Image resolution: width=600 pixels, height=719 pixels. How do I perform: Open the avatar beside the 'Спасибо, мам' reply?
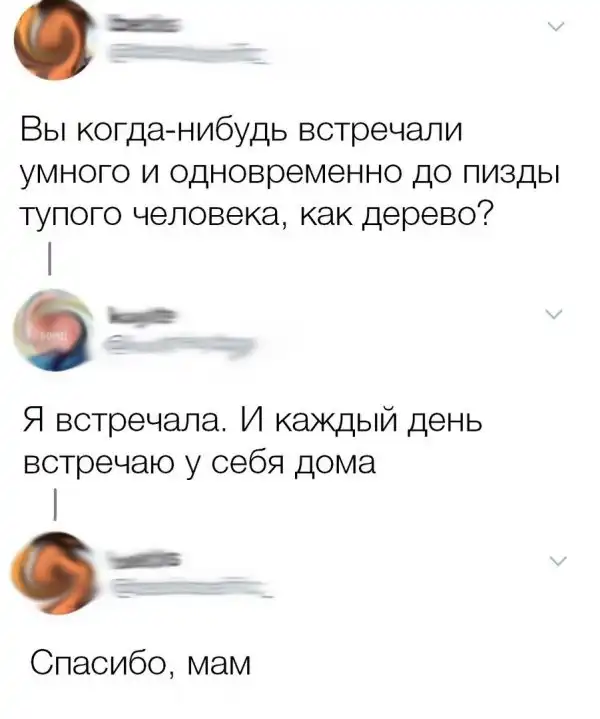tap(55, 573)
